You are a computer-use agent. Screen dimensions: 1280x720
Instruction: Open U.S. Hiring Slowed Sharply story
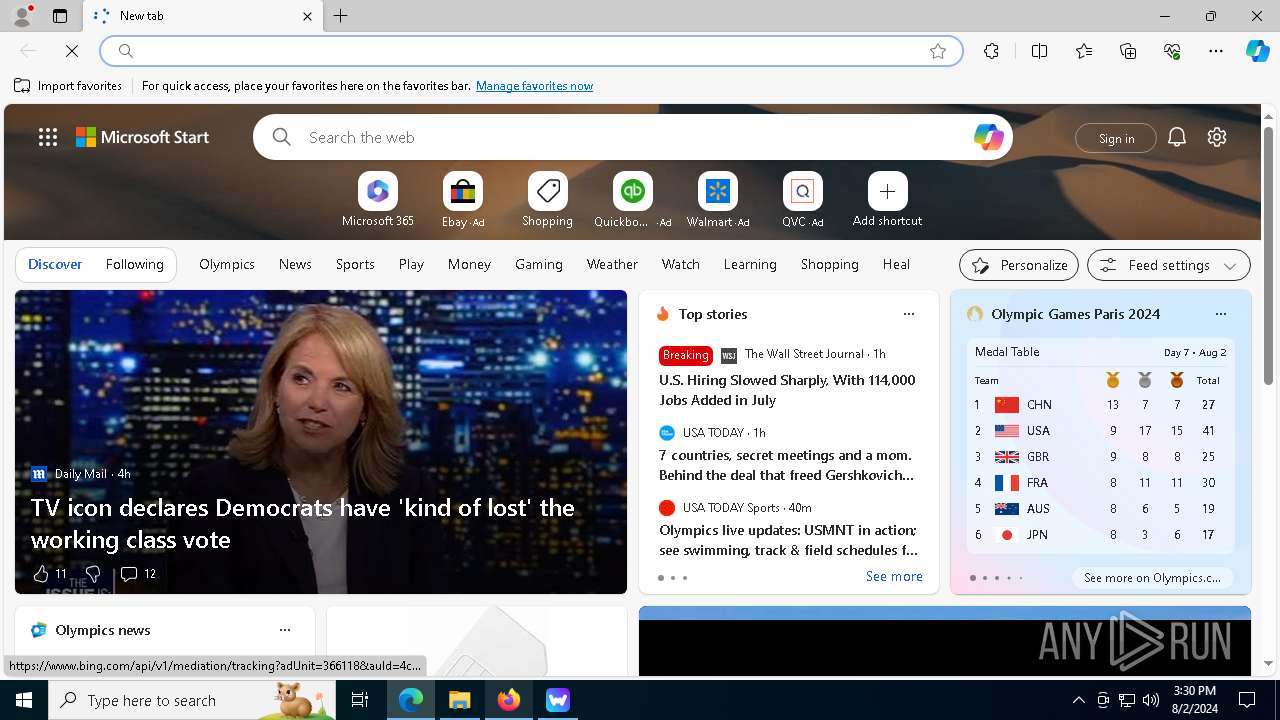[x=787, y=390]
